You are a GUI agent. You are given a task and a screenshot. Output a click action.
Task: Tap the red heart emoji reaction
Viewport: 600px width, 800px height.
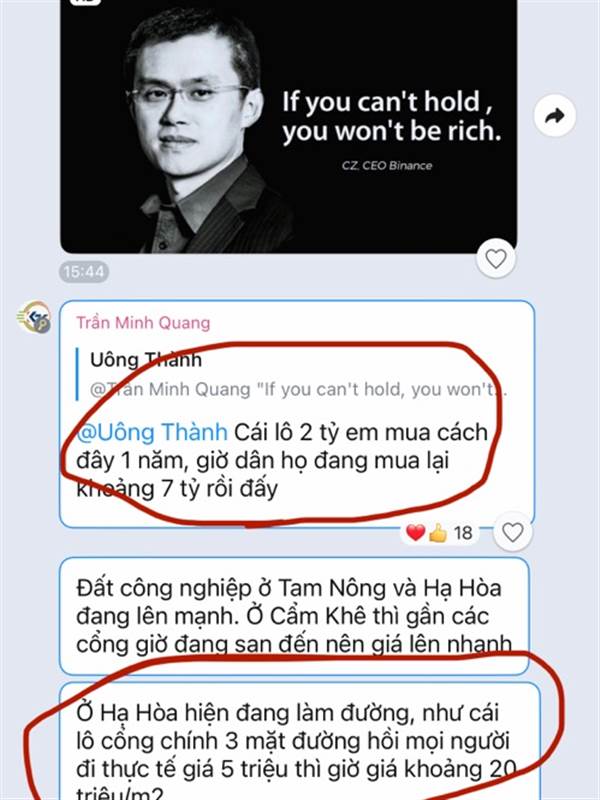[415, 533]
